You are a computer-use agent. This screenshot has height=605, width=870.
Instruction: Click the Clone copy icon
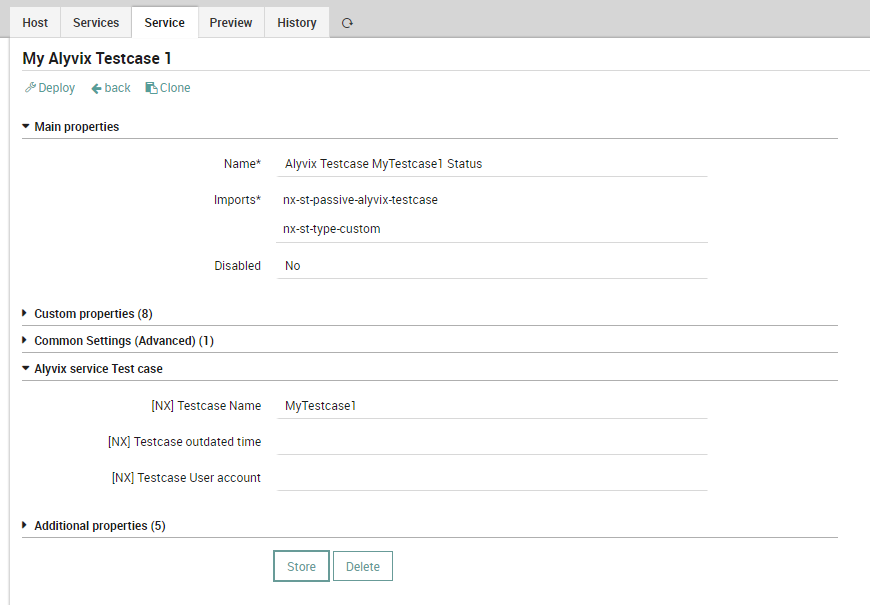[x=151, y=88]
